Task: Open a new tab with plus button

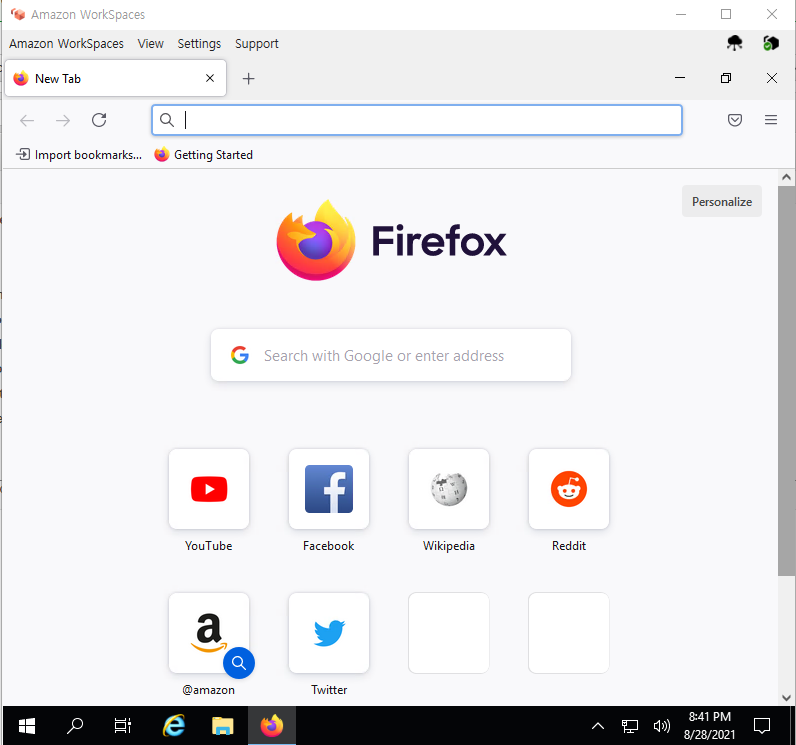Action: 248,79
